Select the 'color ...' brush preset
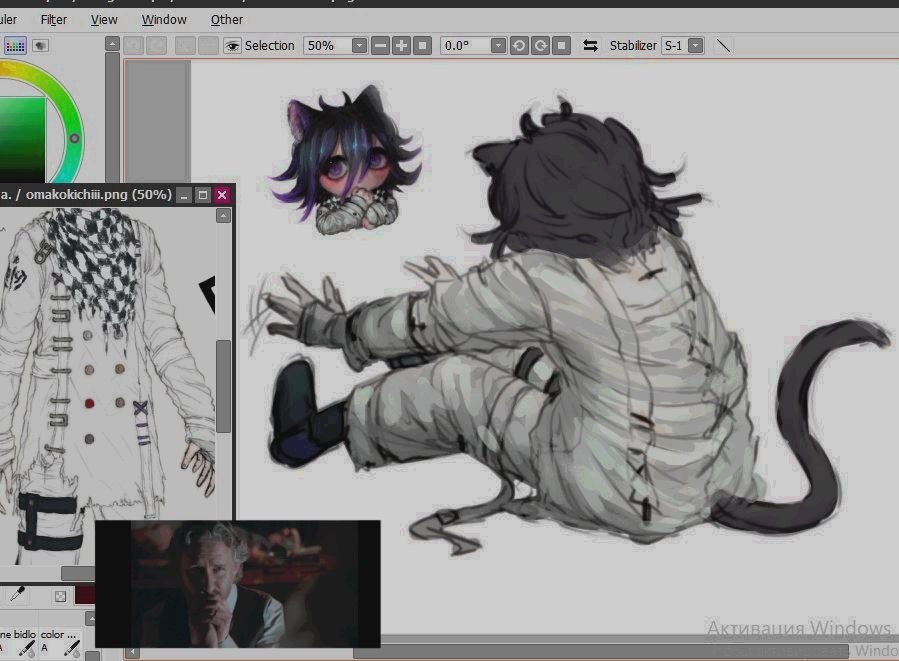This screenshot has height=661, width=899. pos(60,642)
